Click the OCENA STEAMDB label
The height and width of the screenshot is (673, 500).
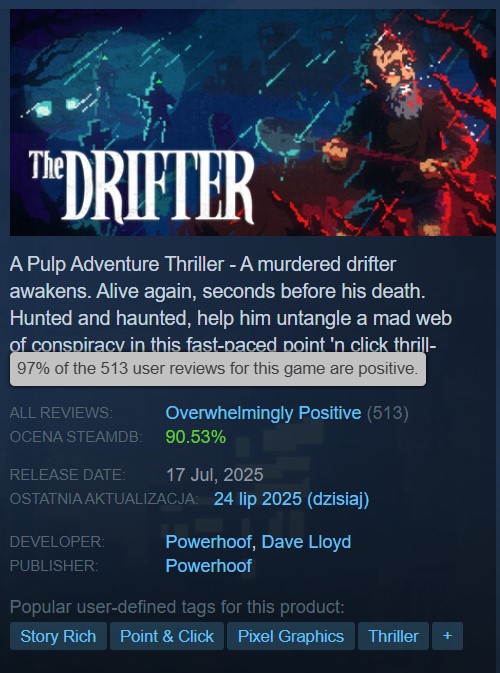[76, 437]
